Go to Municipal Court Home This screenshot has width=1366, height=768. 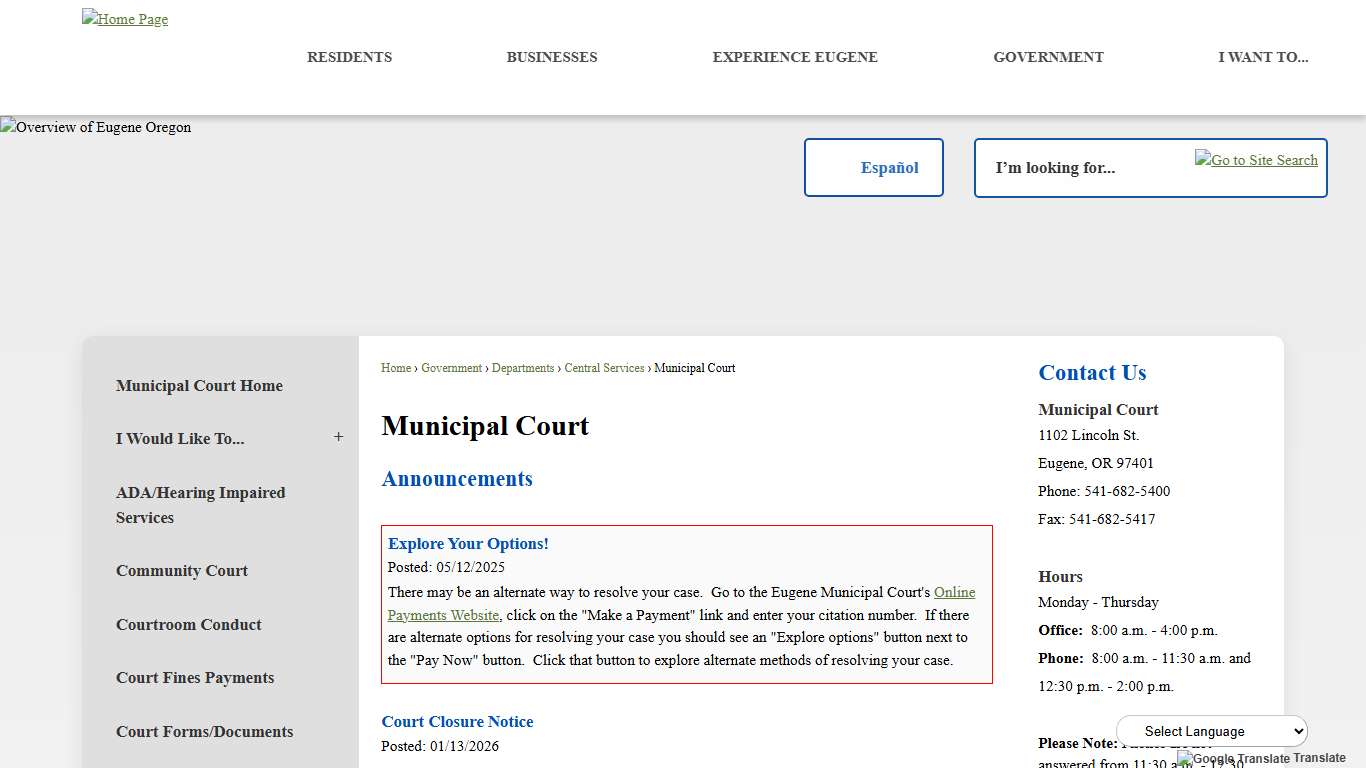[x=199, y=386]
